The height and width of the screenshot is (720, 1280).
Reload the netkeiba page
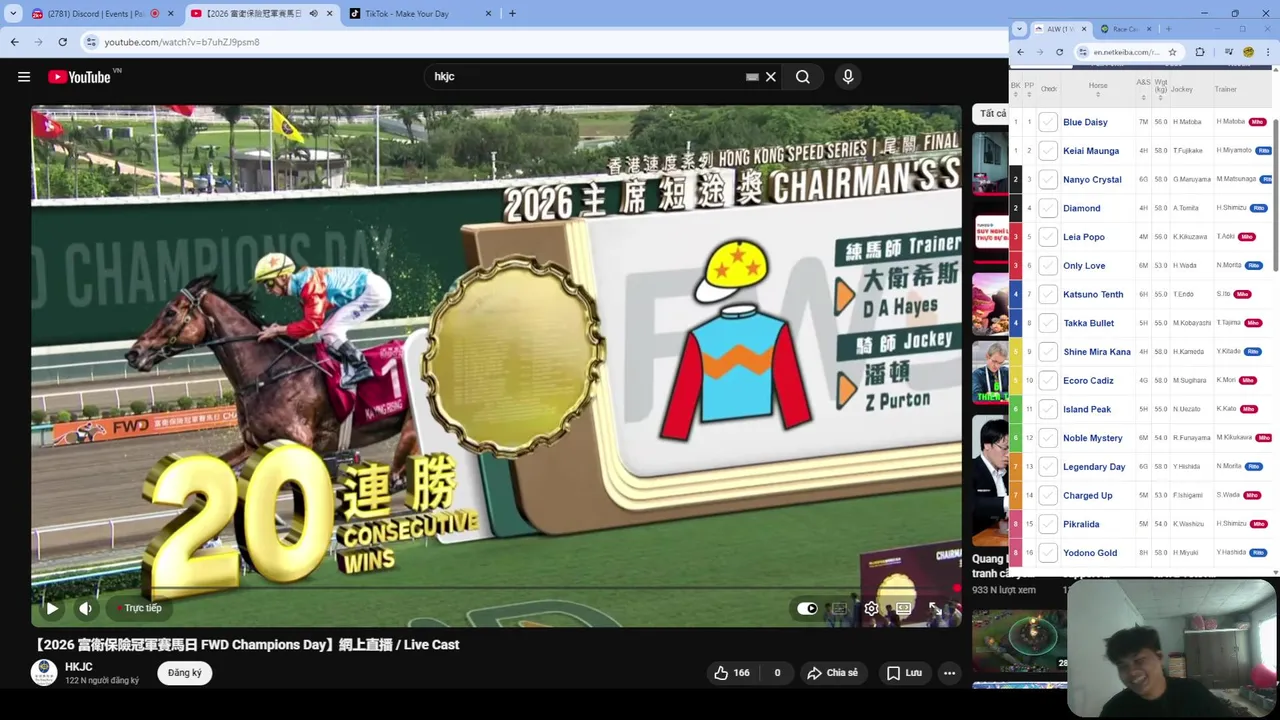click(1059, 52)
